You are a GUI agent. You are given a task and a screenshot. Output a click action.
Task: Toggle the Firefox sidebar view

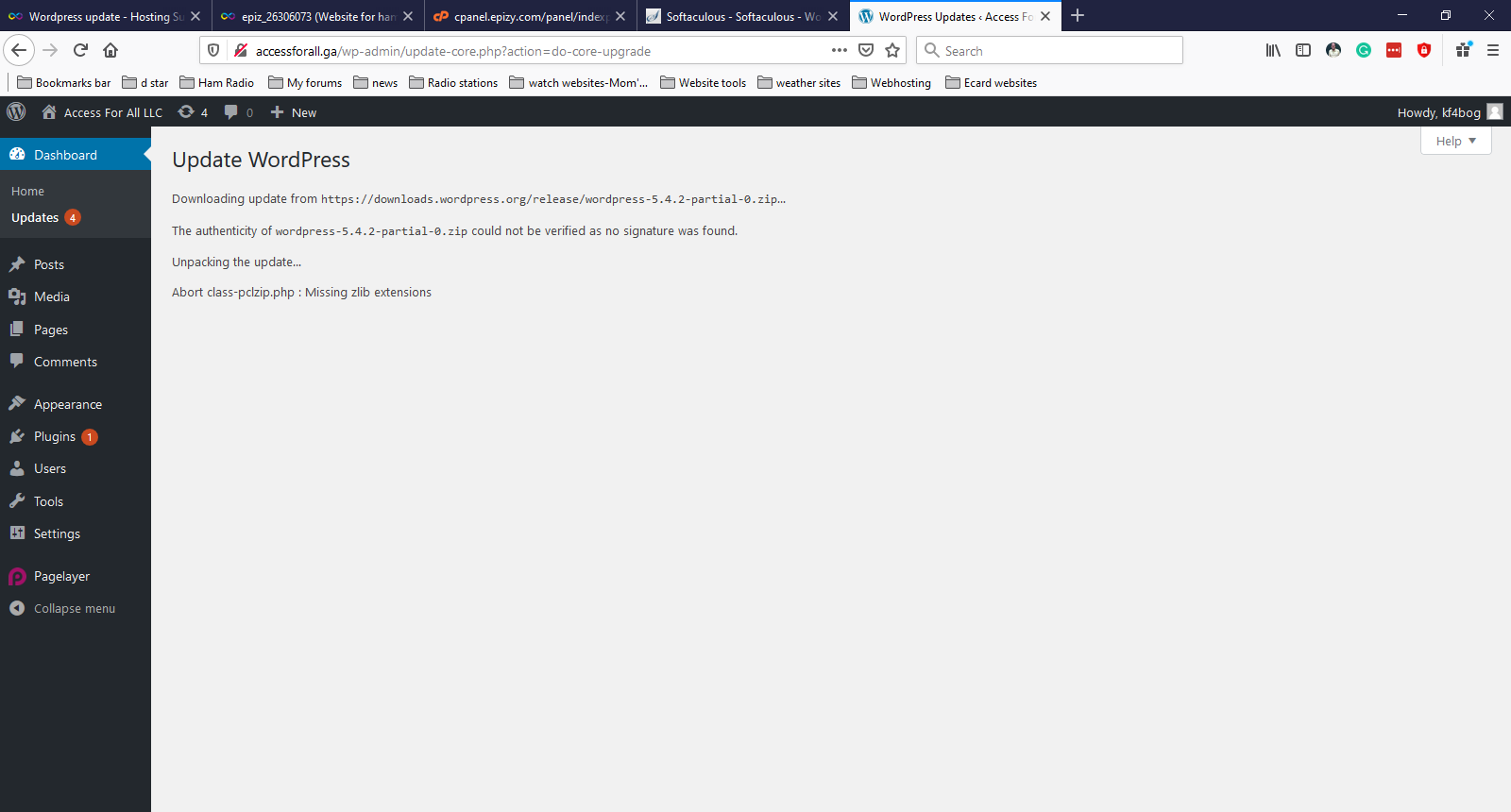coord(1303,51)
